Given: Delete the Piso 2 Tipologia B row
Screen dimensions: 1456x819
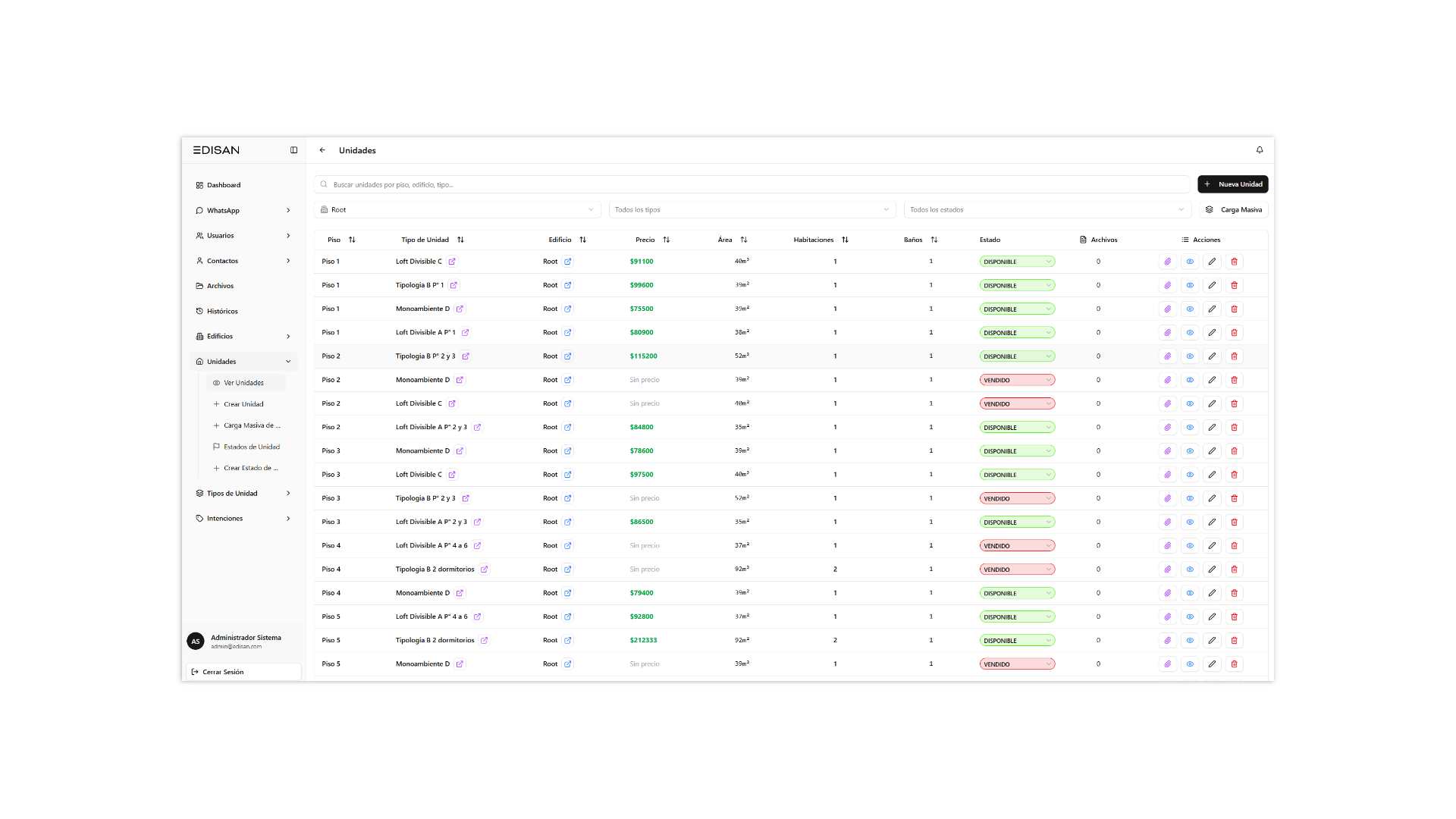Looking at the screenshot, I should (1234, 356).
